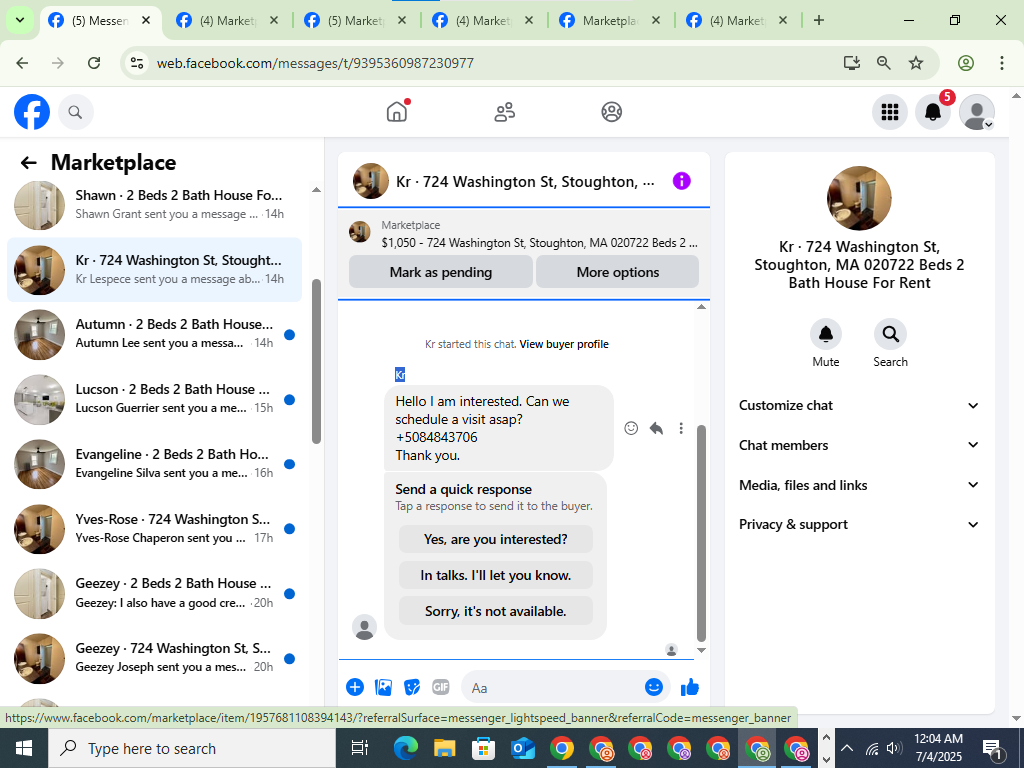This screenshot has height=768, width=1024.
Task: Click the conversation list scrollbar
Action: point(316,362)
